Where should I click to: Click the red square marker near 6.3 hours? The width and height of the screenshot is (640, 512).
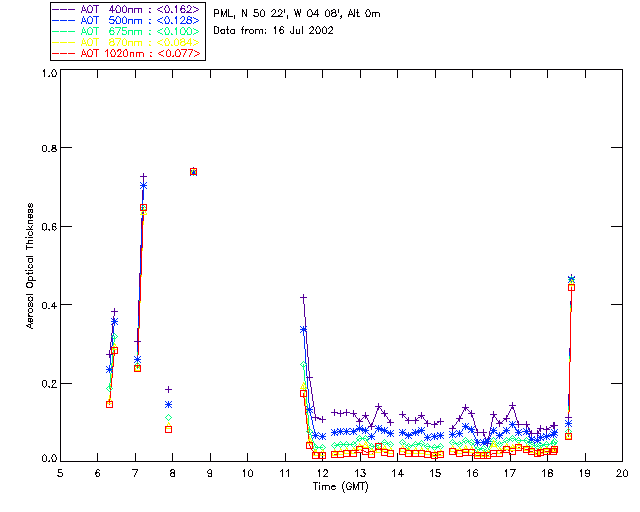[109, 404]
